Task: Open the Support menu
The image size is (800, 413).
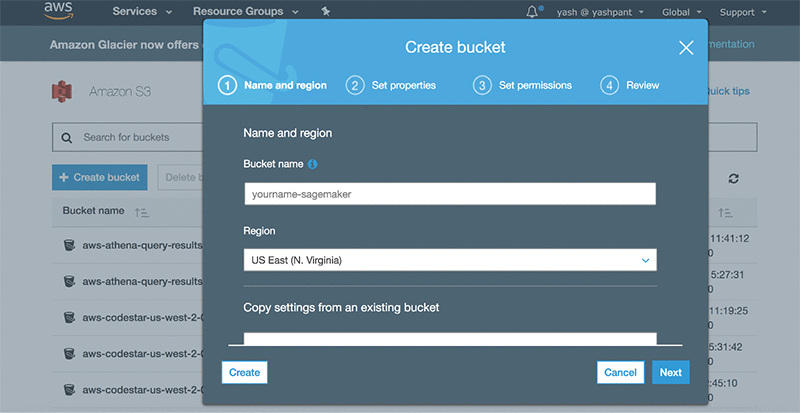Action: click(x=743, y=12)
